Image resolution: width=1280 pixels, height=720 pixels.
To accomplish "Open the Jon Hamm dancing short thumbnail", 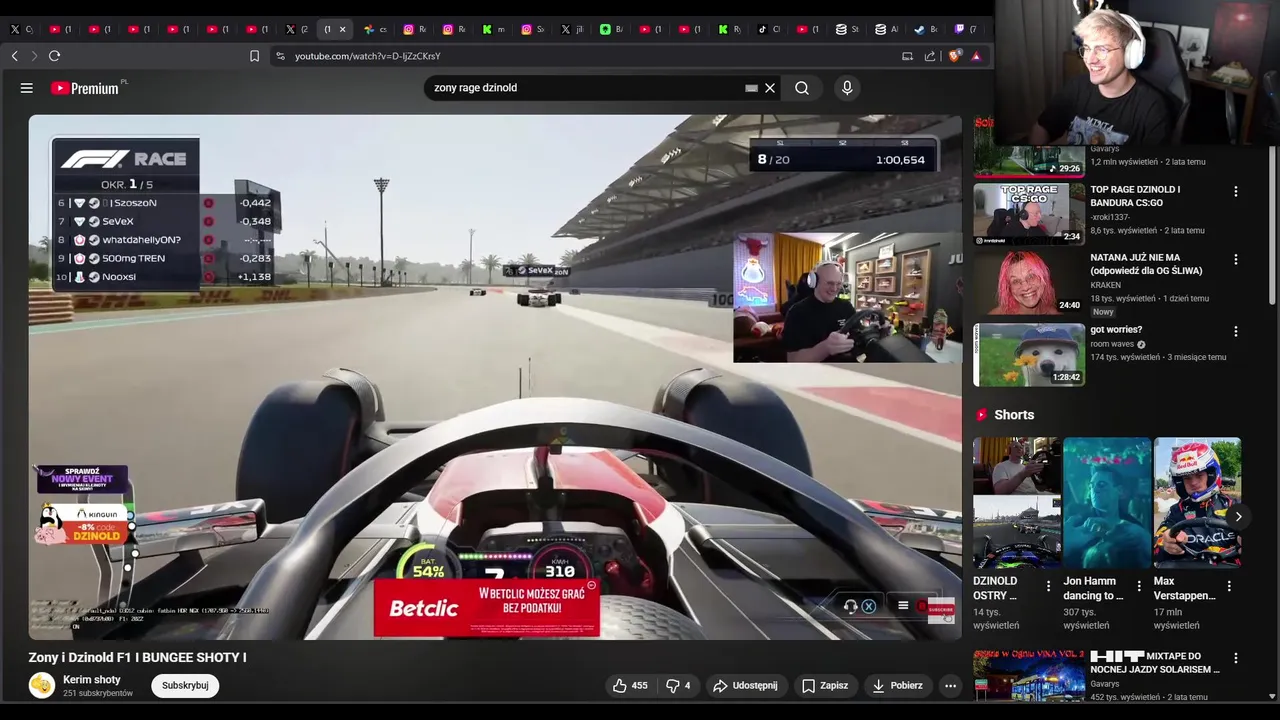I will coord(1107,503).
